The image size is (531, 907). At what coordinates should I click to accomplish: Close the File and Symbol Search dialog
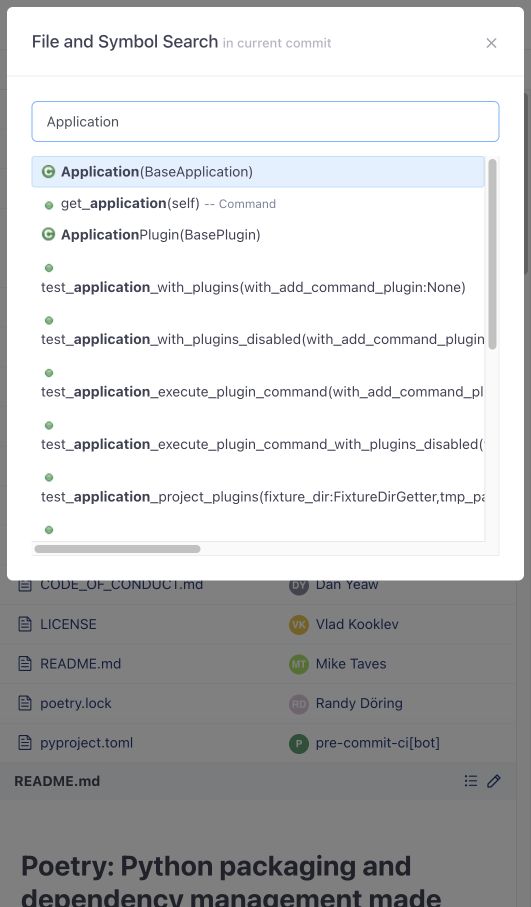coord(491,43)
